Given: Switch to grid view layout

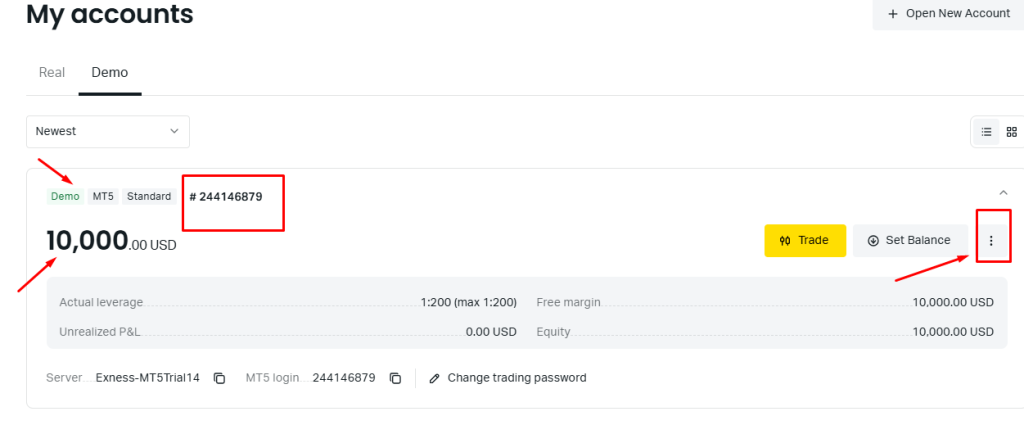Looking at the screenshot, I should tap(1011, 132).
